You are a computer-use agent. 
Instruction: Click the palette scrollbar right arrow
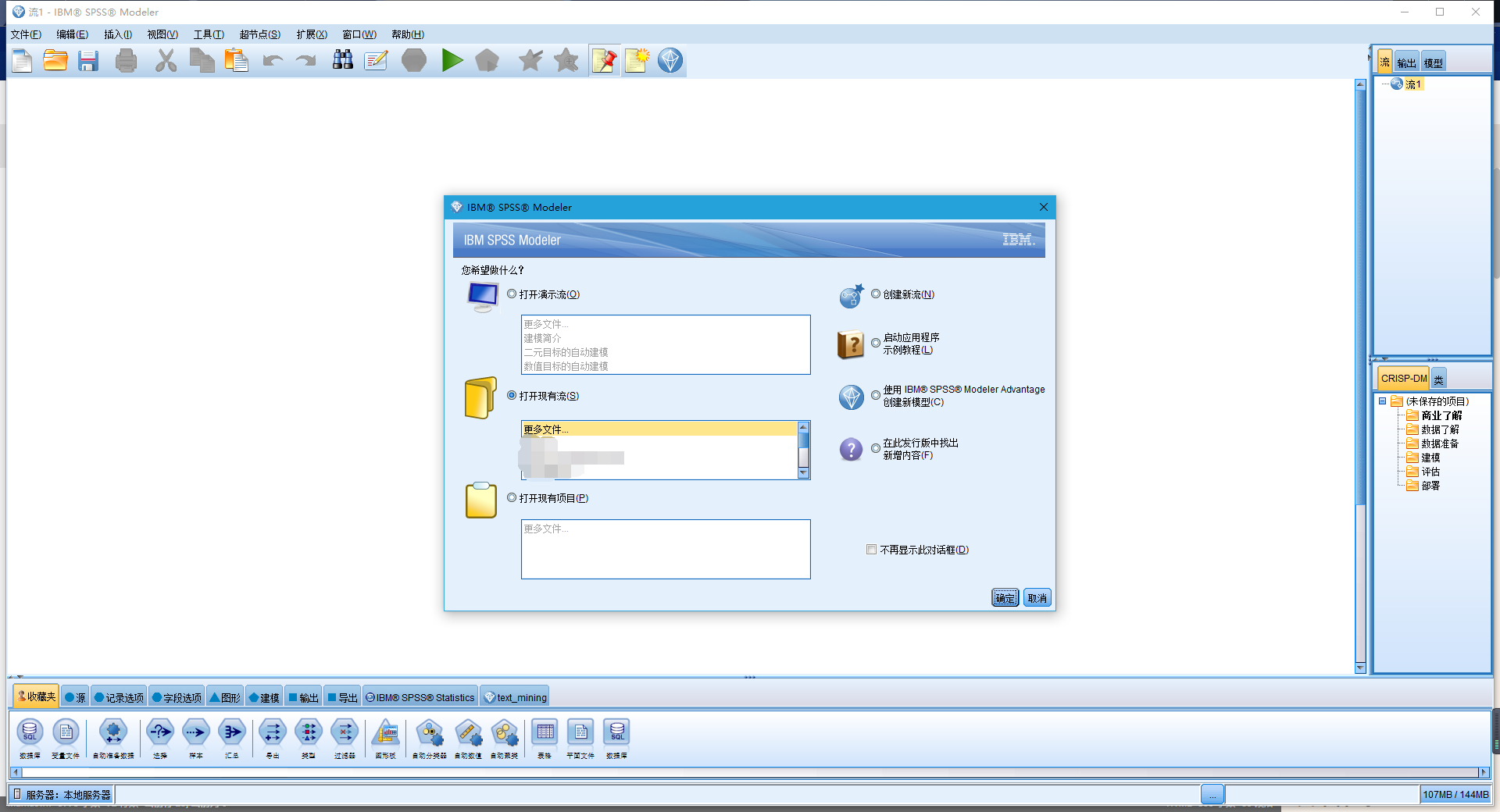coord(1484,772)
